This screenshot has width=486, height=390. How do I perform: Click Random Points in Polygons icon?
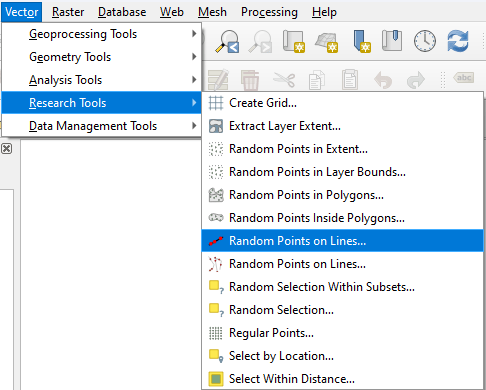click(x=216, y=195)
